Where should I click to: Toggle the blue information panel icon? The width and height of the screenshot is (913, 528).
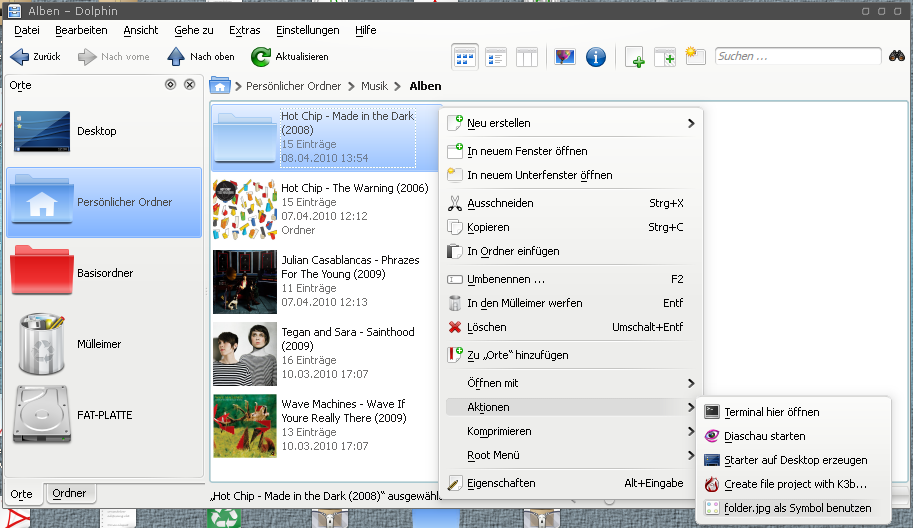(x=596, y=57)
